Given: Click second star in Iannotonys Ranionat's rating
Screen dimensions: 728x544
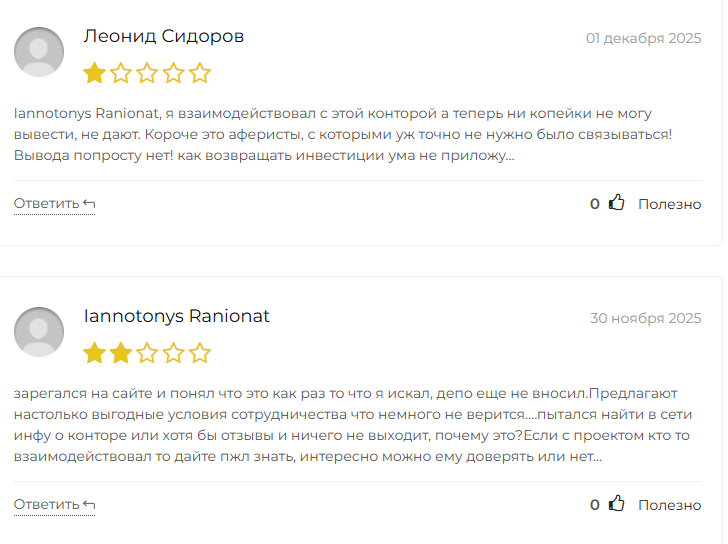Looking at the screenshot, I should coord(121,353).
